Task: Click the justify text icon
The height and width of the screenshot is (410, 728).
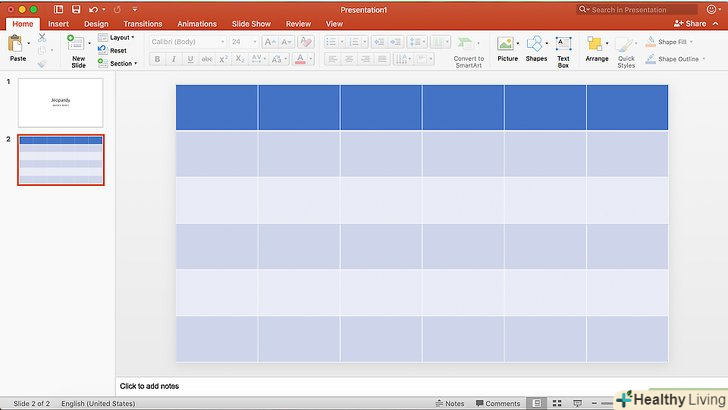Action: coord(382,59)
